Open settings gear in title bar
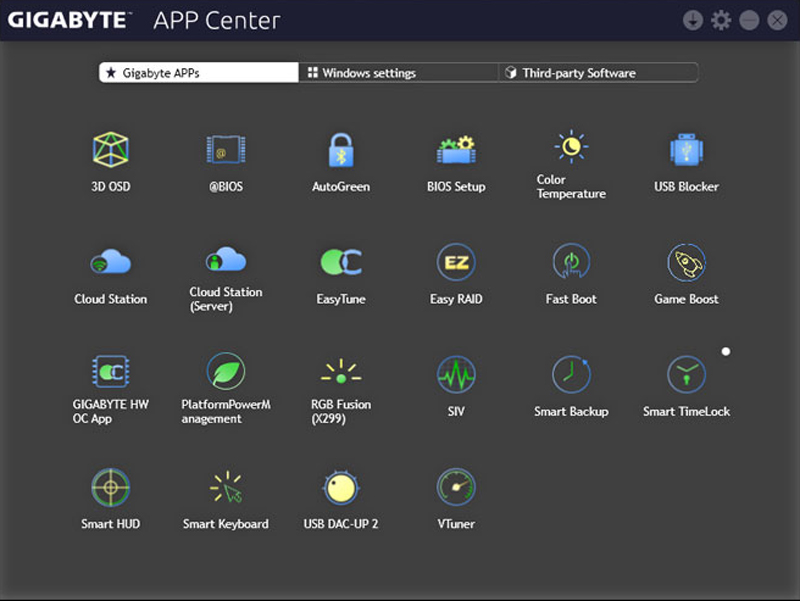Viewport: 800px width, 601px height. point(721,20)
